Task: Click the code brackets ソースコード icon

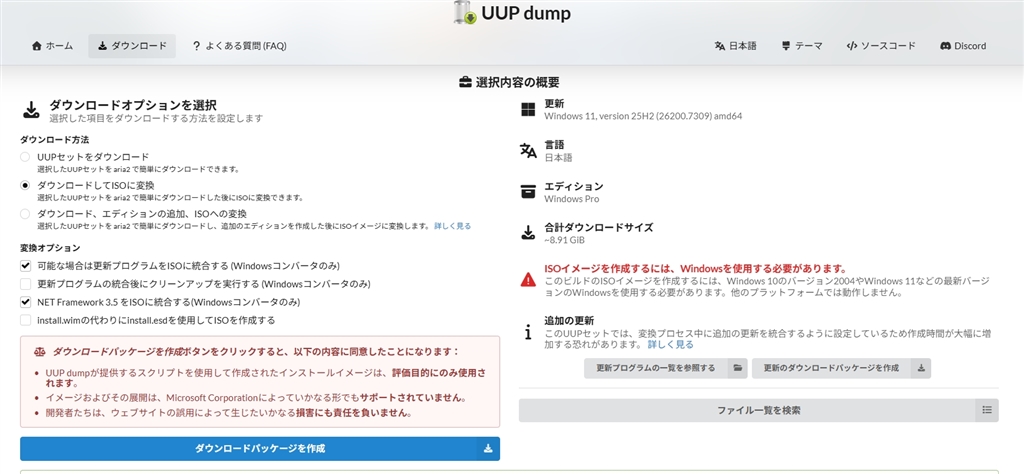Action: click(852, 46)
